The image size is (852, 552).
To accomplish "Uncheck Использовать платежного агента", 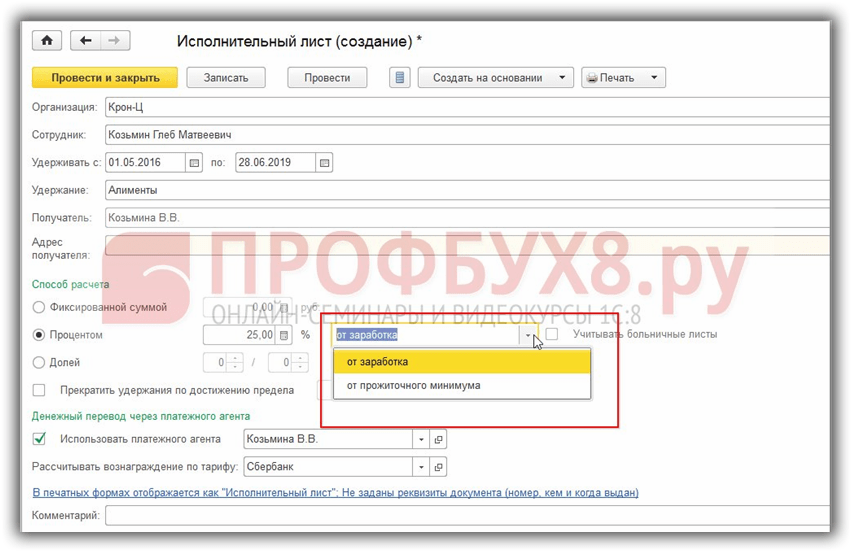I will [40, 438].
